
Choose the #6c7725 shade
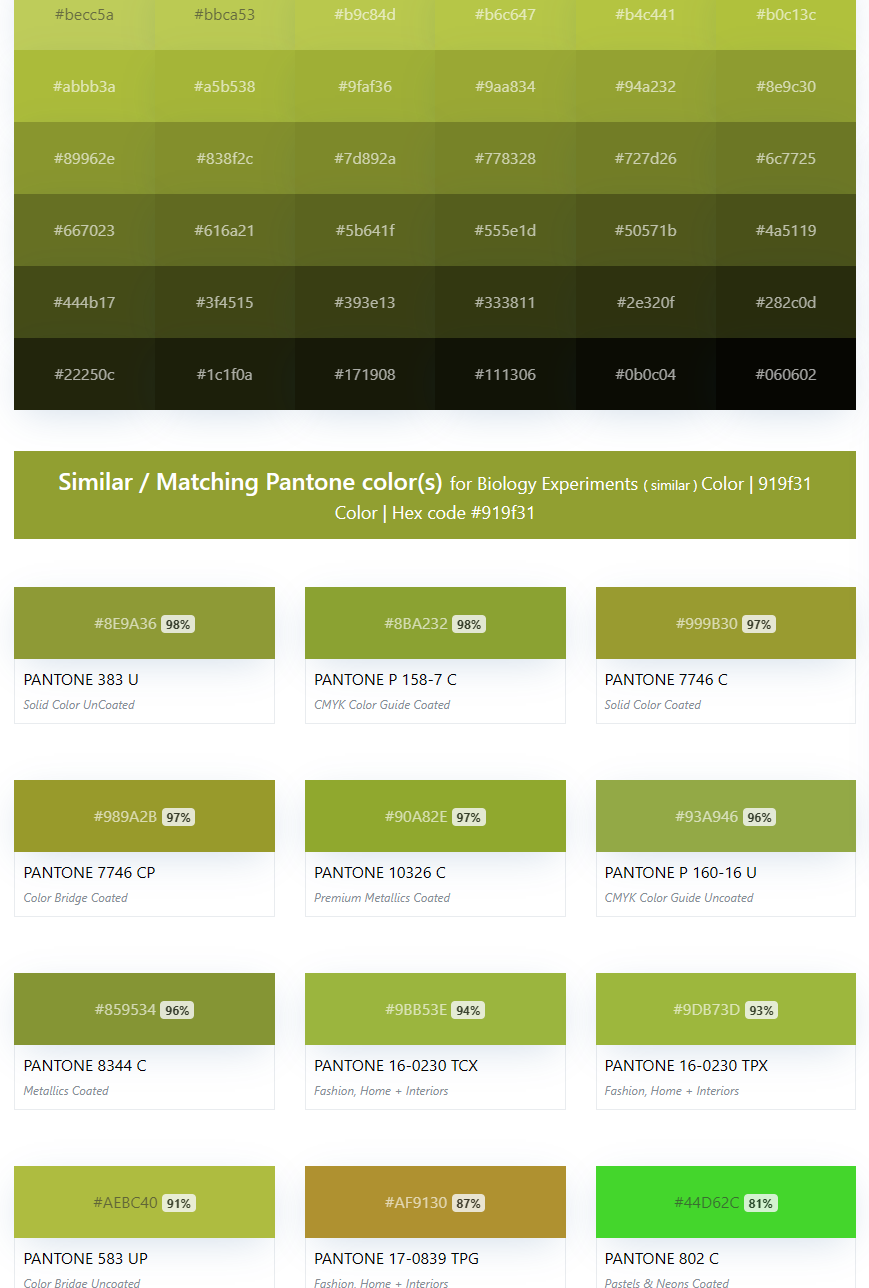[786, 158]
